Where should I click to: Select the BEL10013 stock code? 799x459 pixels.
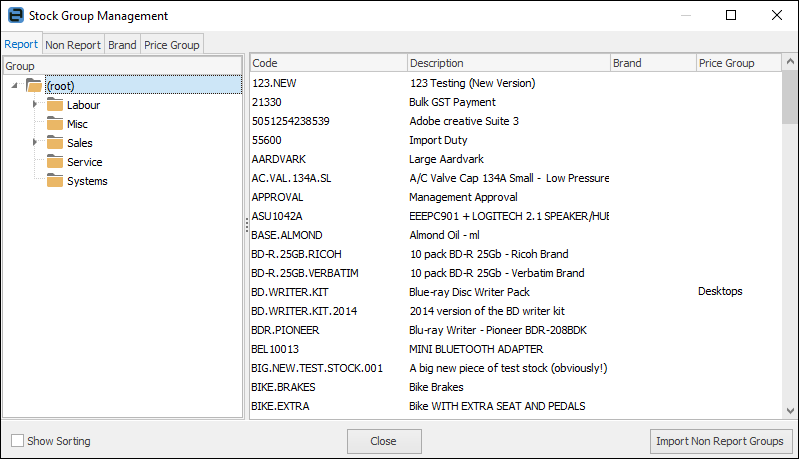275,349
